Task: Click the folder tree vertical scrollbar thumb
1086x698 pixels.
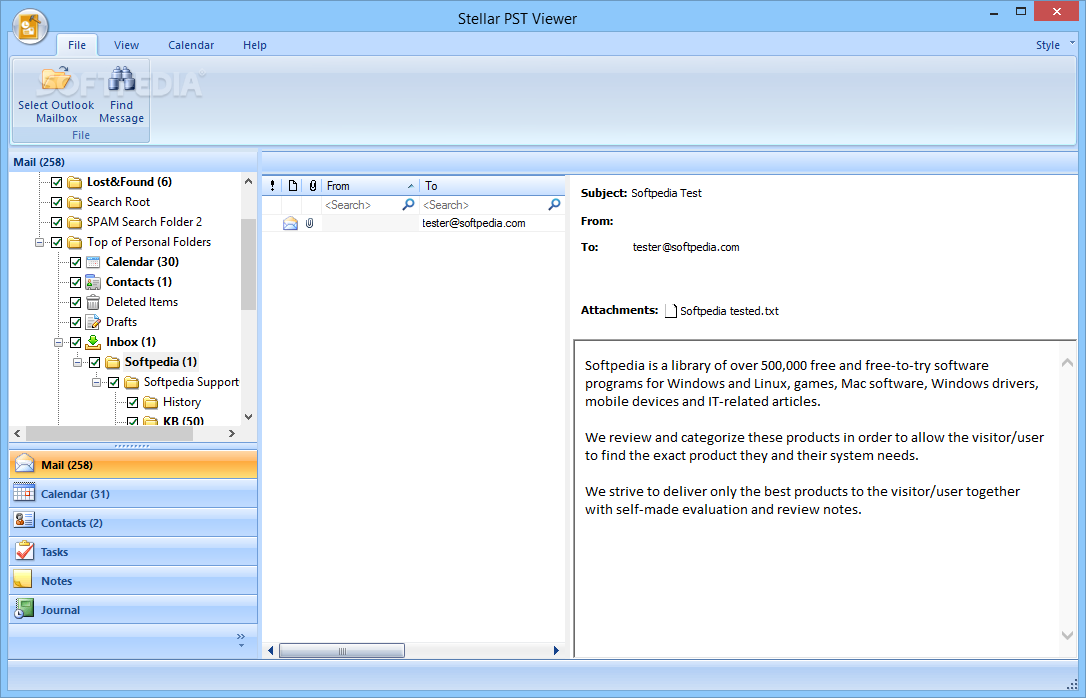Action: click(248, 264)
